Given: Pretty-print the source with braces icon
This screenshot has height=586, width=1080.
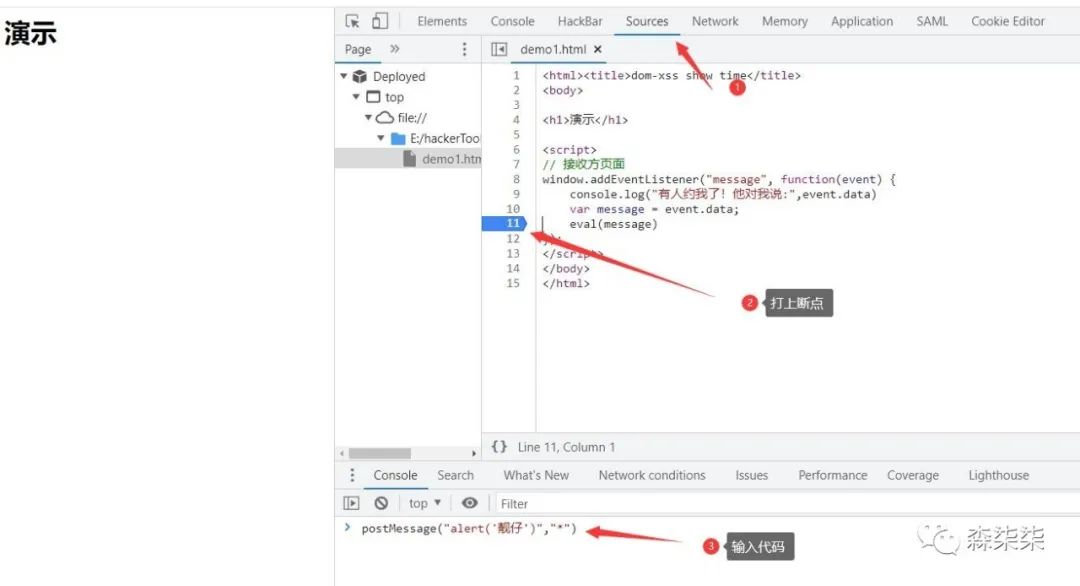Looking at the screenshot, I should tap(499, 447).
